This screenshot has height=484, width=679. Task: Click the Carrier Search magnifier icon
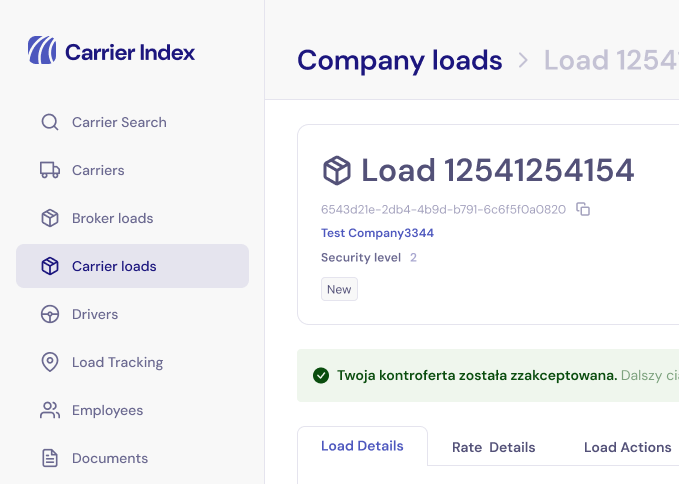click(x=50, y=122)
